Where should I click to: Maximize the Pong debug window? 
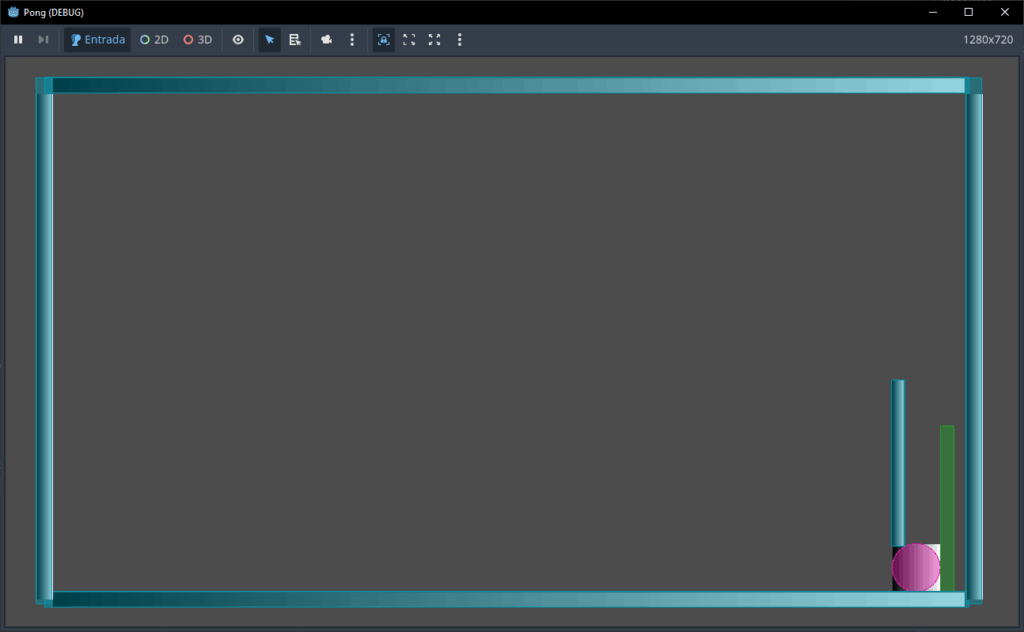coord(968,12)
